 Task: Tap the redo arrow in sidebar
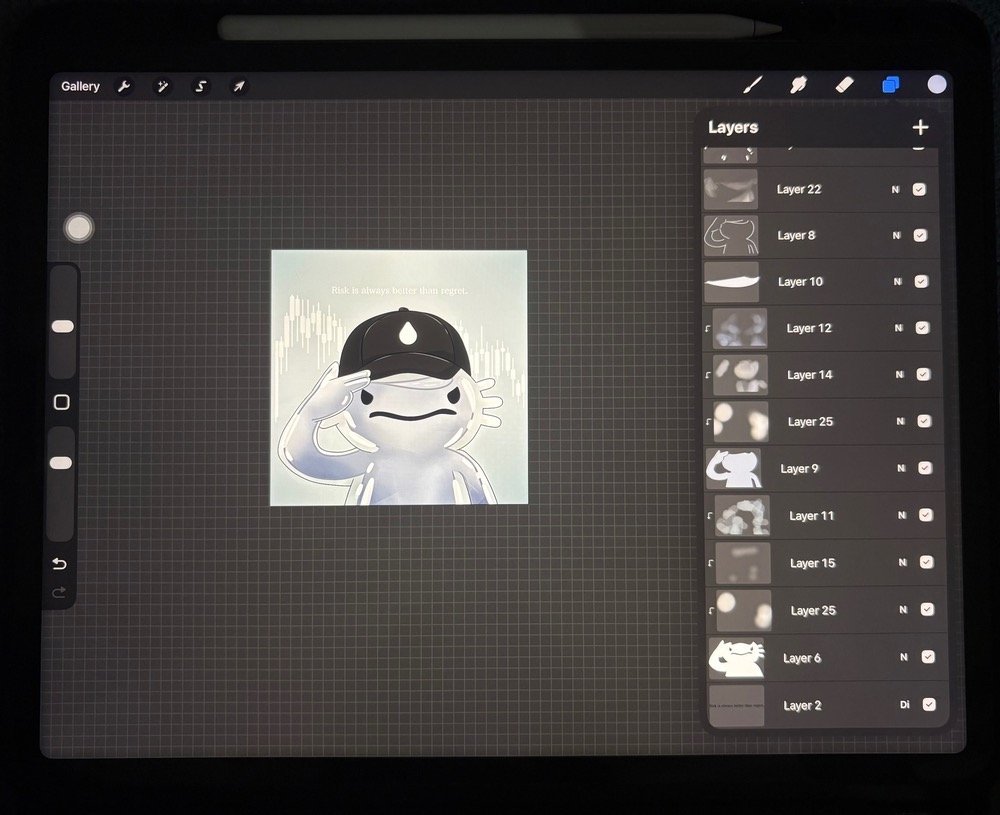pos(59,592)
